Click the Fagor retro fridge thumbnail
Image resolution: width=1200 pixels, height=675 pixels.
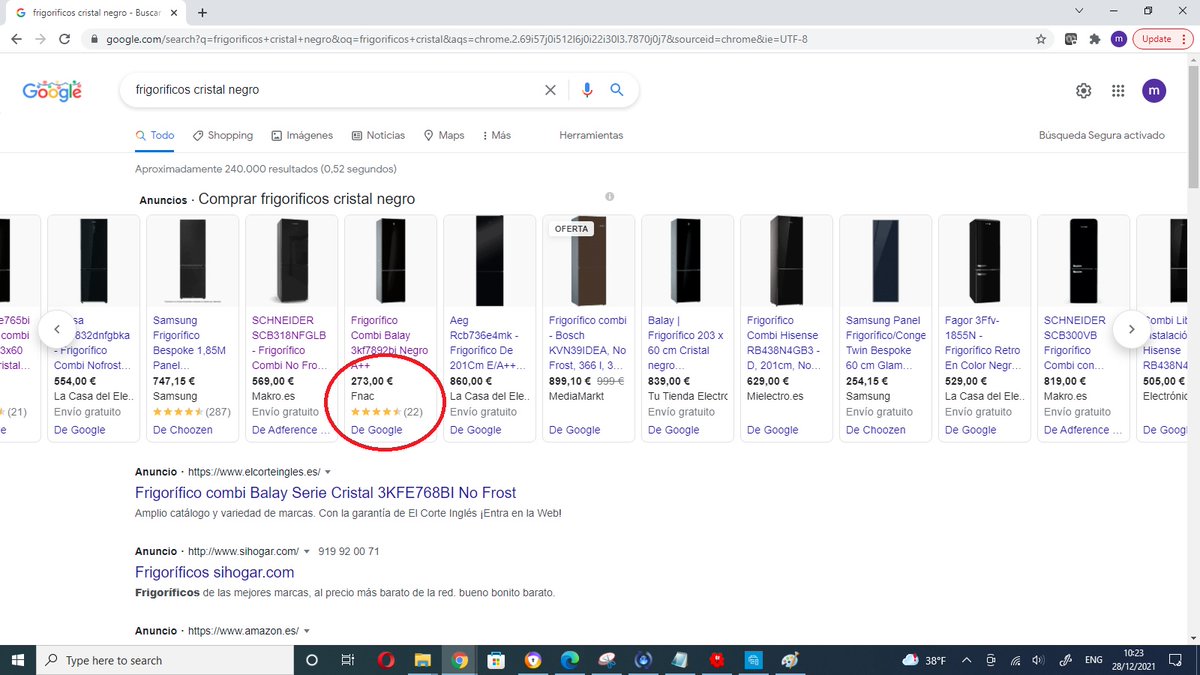(x=984, y=260)
